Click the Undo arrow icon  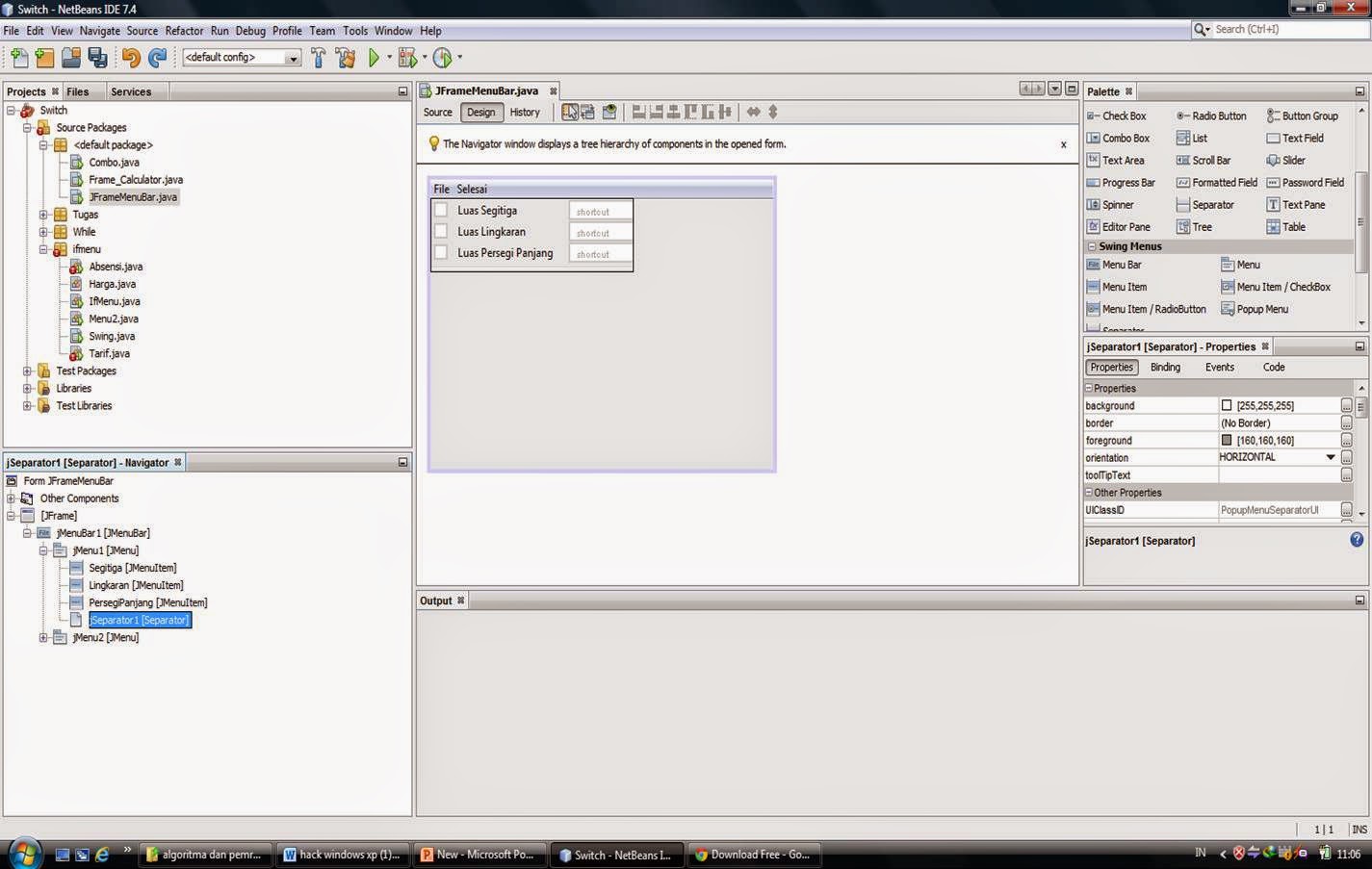131,58
